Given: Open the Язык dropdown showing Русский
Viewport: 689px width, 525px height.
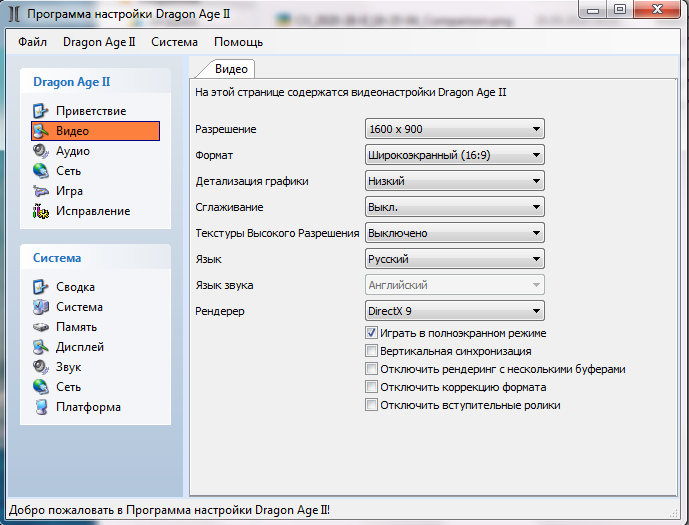Looking at the screenshot, I should click(x=455, y=259).
